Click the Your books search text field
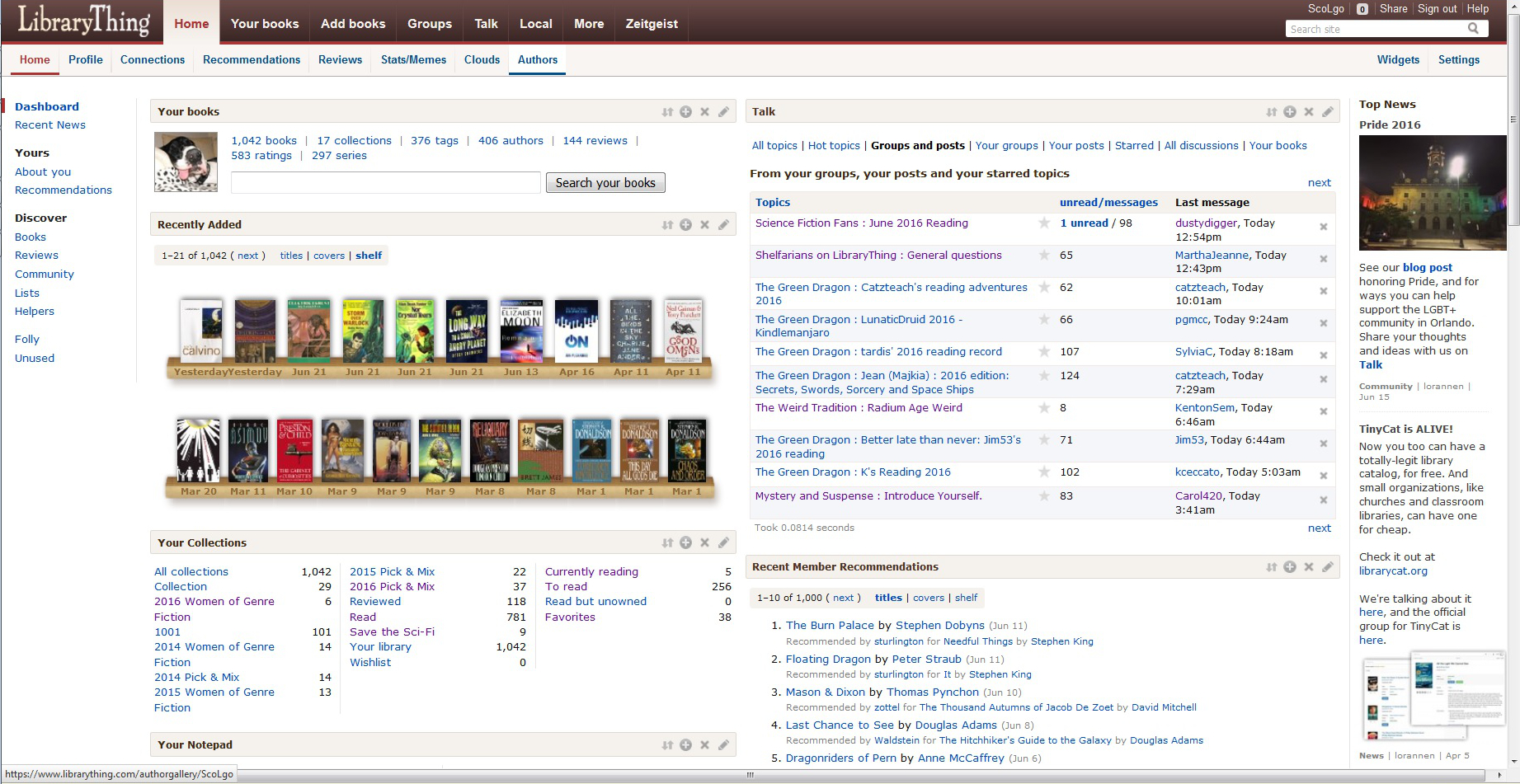This screenshot has width=1520, height=784. point(386,182)
